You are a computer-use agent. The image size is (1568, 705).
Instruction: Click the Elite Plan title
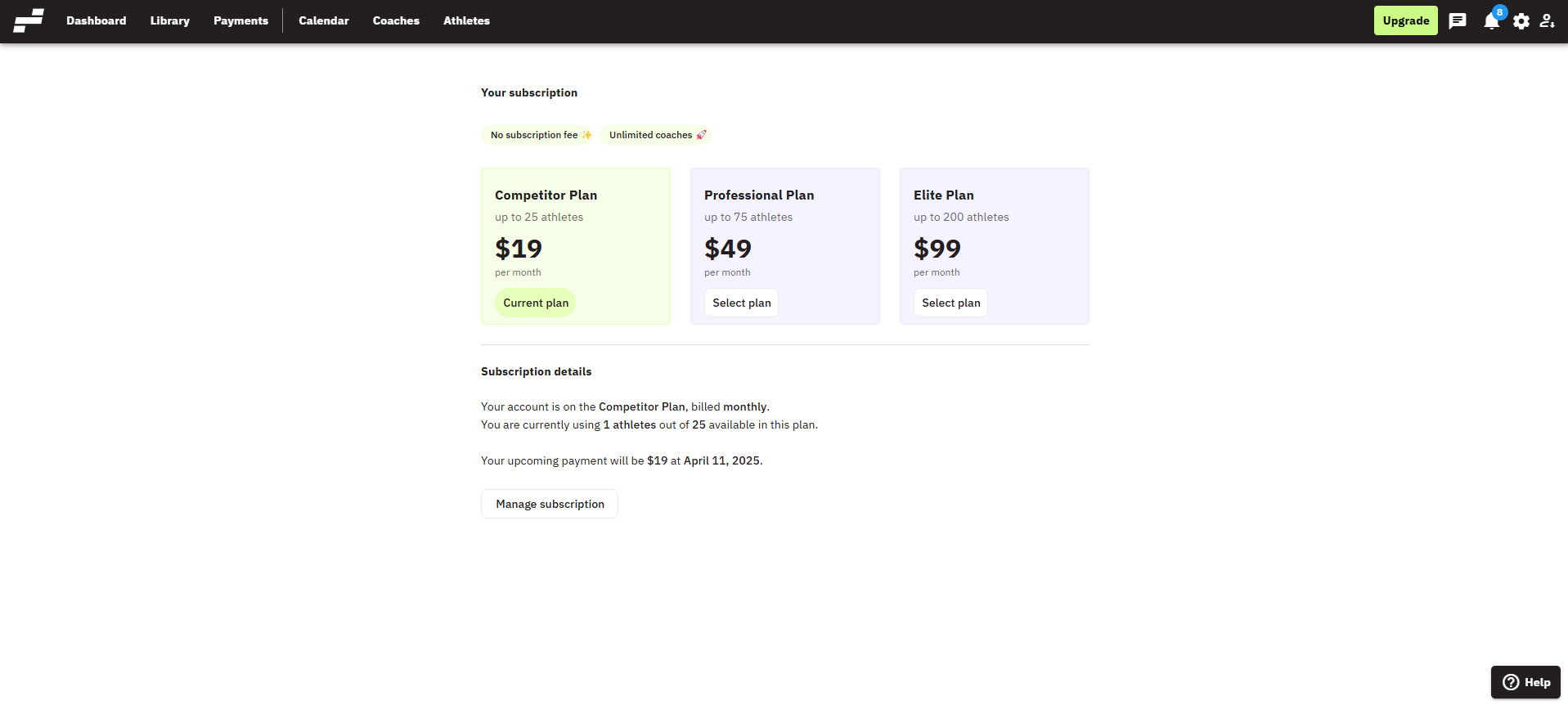[944, 195]
